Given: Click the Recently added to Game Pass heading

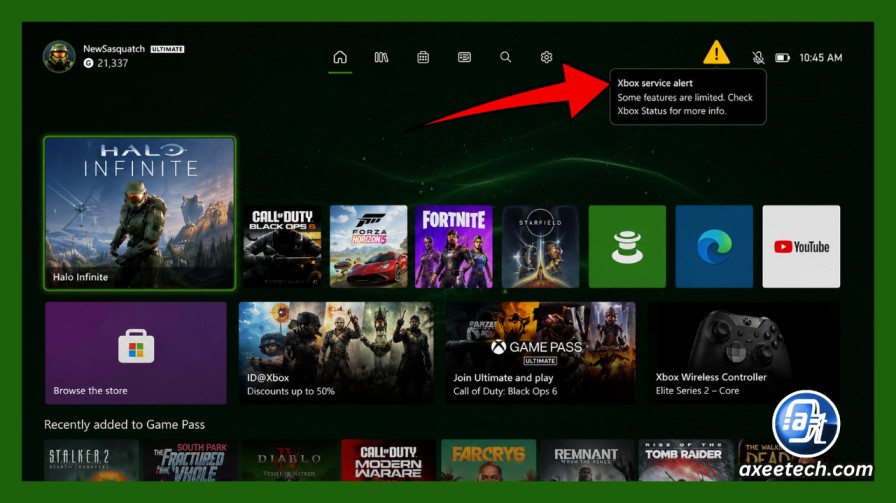Looking at the screenshot, I should click(x=125, y=425).
